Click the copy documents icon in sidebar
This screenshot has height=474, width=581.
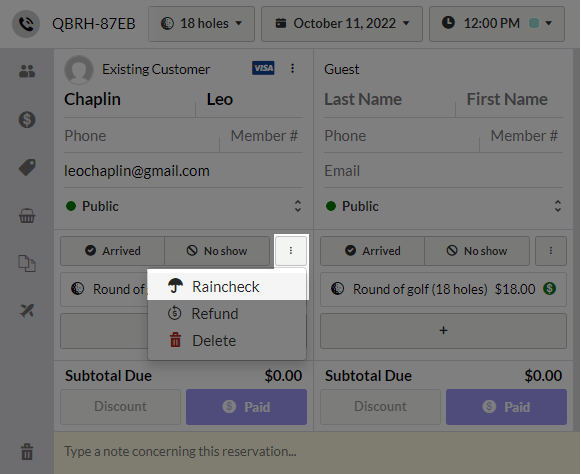tap(27, 263)
